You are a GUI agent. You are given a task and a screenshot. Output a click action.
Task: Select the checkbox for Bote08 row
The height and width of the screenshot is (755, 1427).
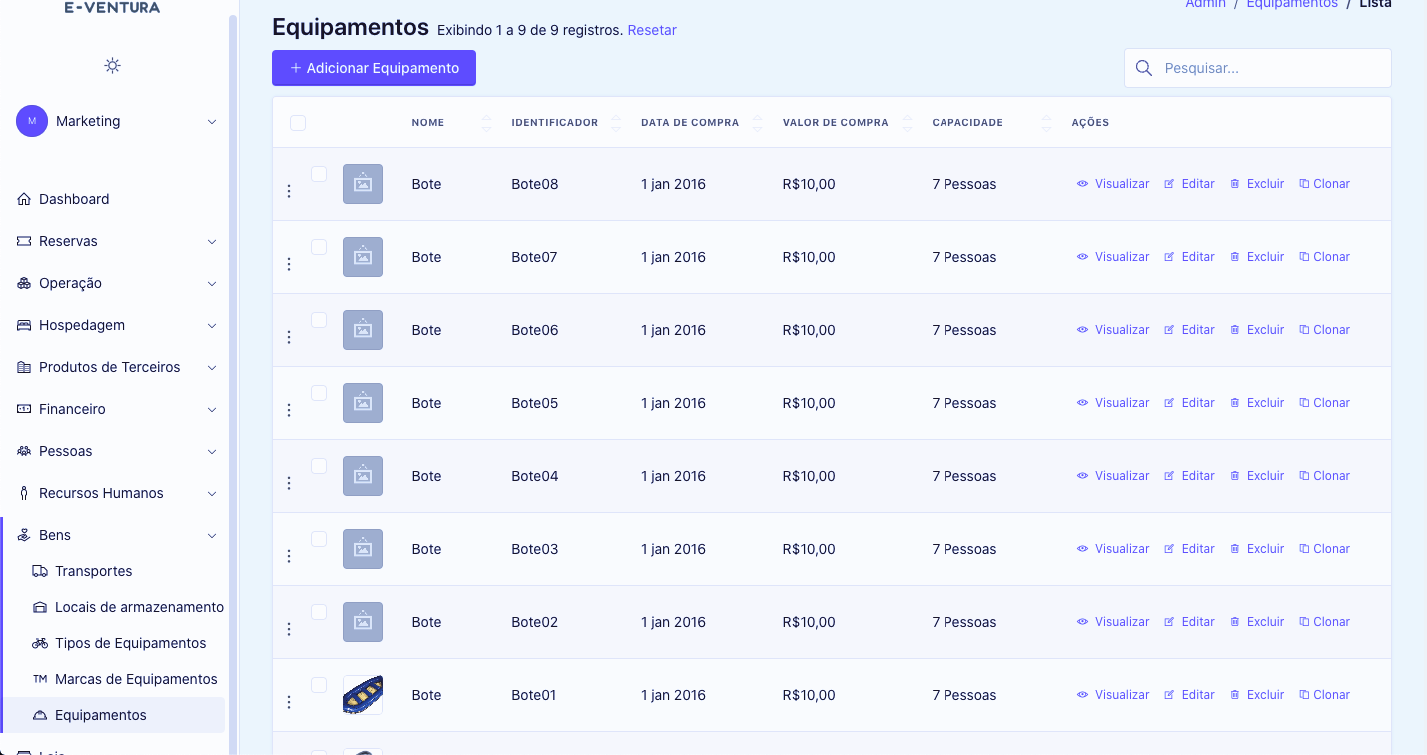(319, 174)
